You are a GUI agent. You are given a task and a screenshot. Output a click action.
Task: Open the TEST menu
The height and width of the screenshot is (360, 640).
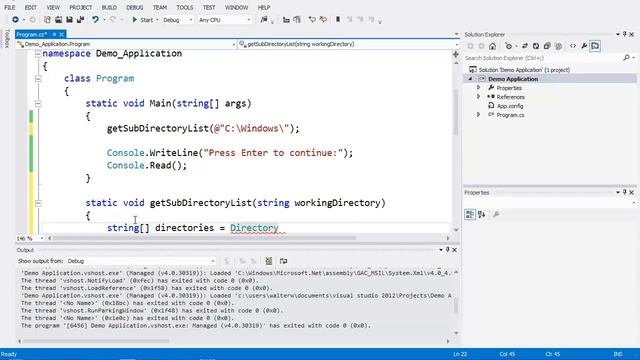209,7
